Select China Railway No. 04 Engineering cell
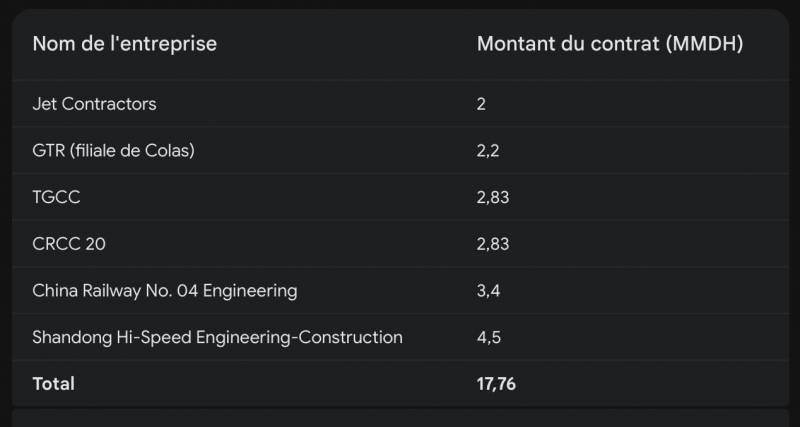The width and height of the screenshot is (800, 427). [165, 291]
